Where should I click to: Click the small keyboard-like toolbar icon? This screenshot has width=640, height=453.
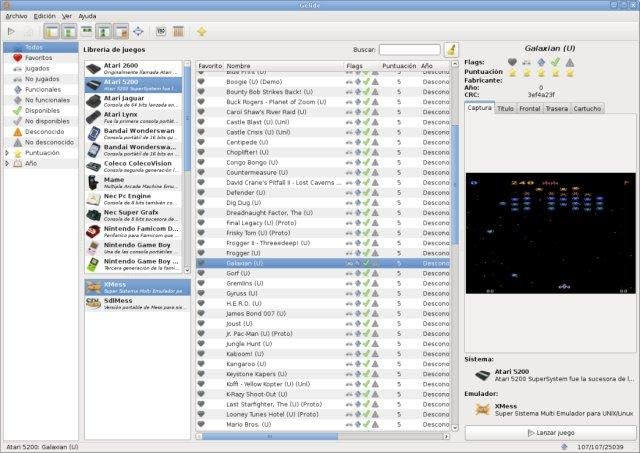point(161,31)
